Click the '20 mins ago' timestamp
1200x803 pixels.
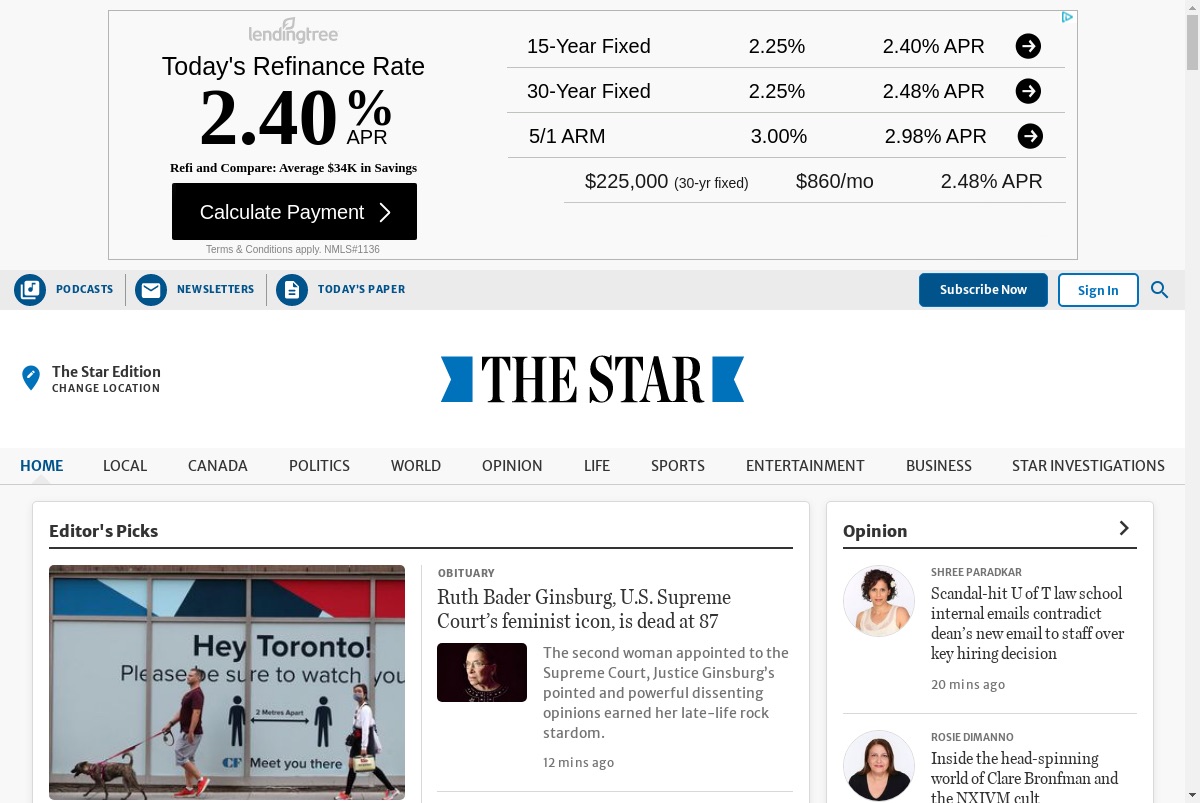click(967, 684)
